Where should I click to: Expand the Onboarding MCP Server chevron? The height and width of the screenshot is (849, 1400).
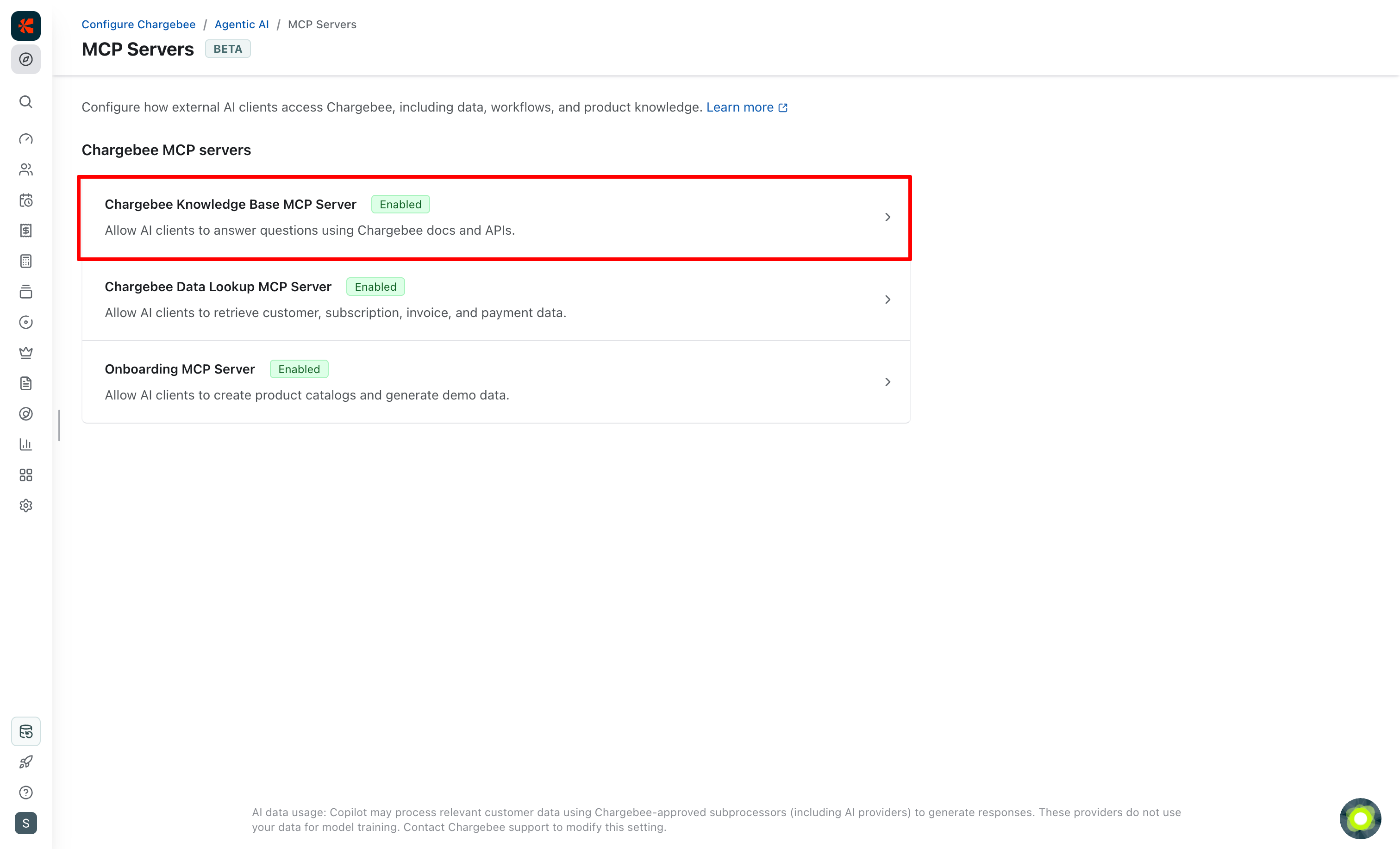click(887, 382)
